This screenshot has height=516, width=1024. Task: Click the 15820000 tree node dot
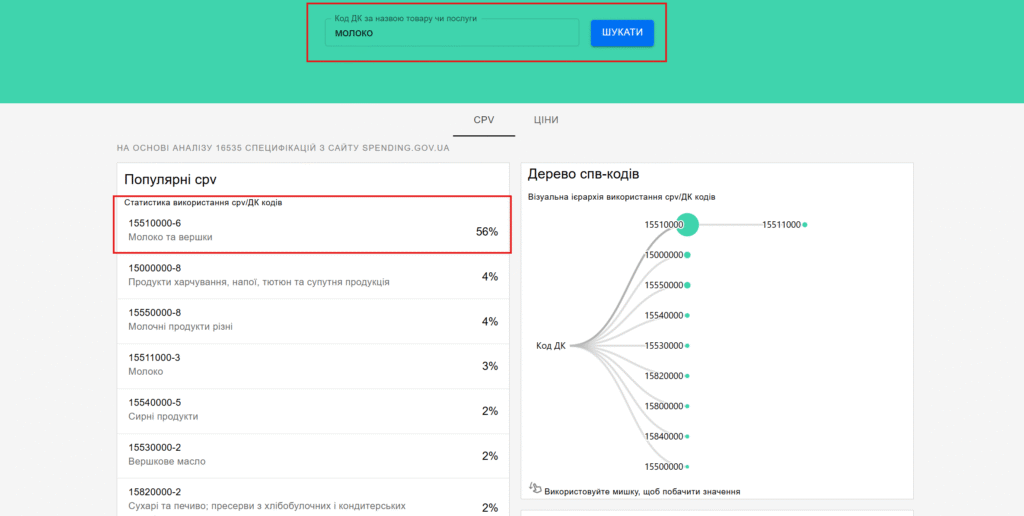[687, 376]
